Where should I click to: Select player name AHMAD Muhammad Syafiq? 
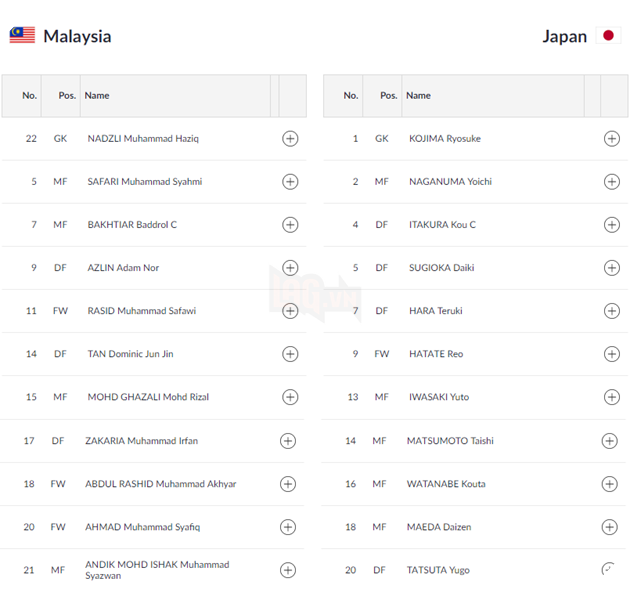click(x=143, y=527)
